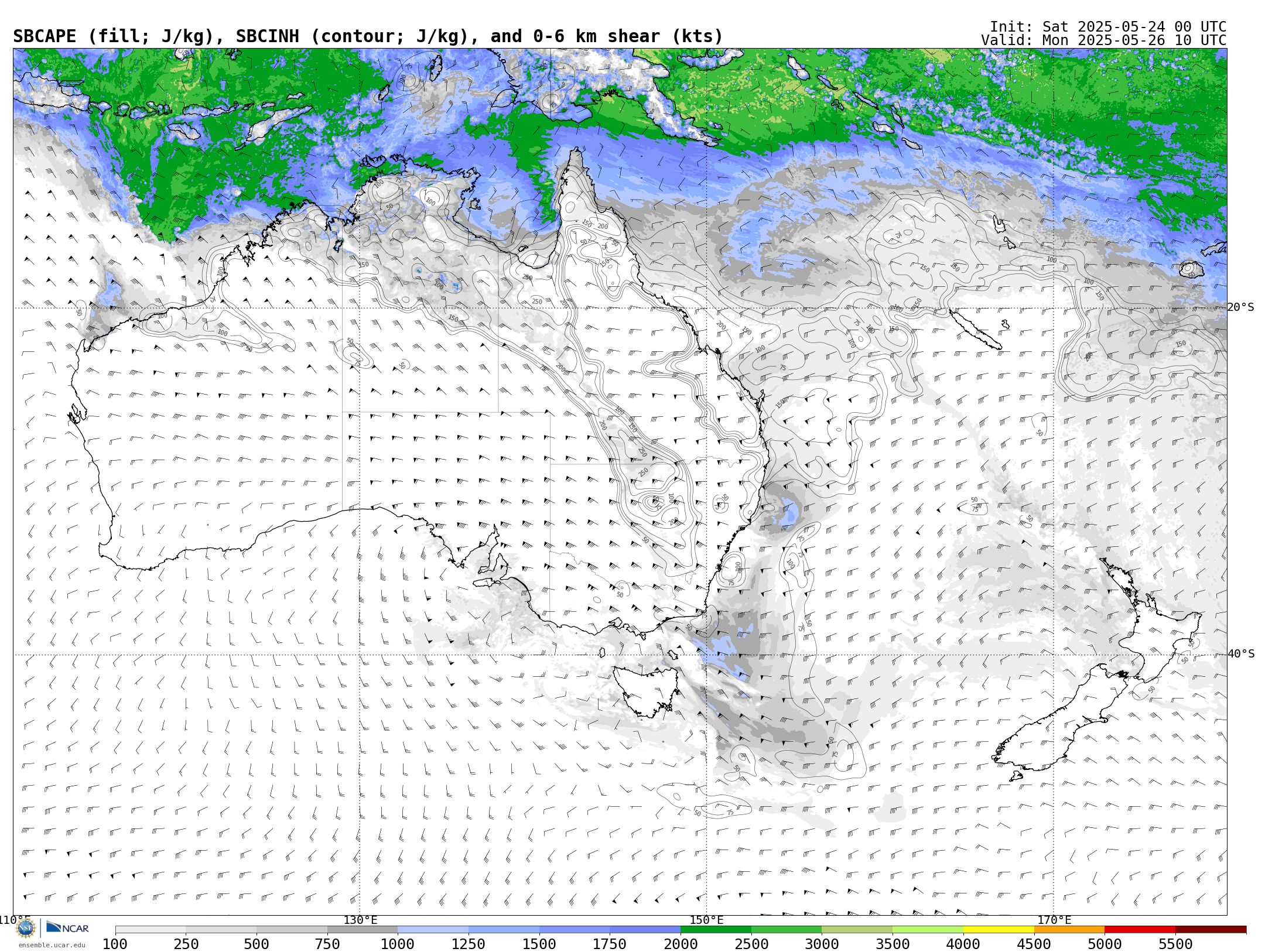The height and width of the screenshot is (952, 1265).
Task: Click the NSF logo icon
Action: coord(26,928)
